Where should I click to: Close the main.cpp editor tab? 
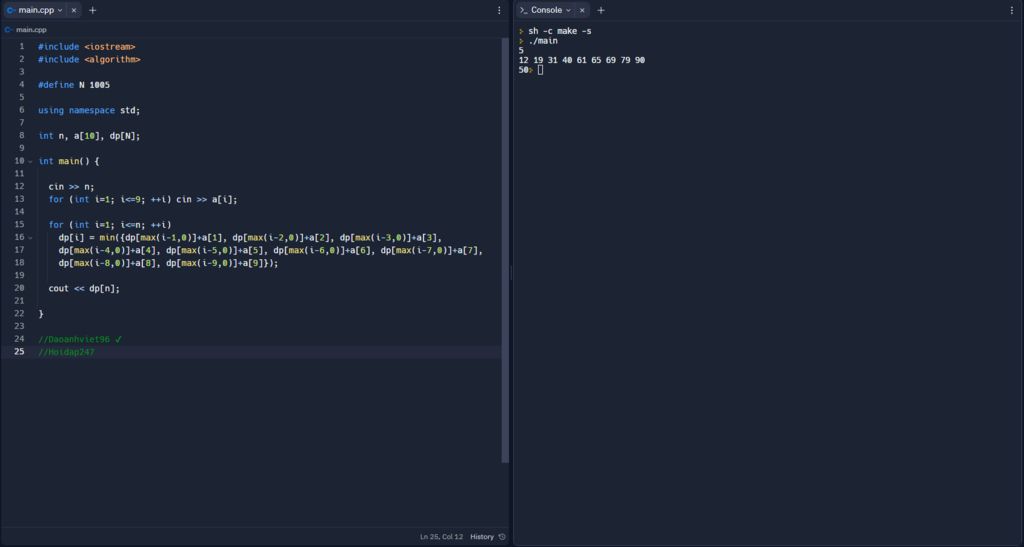point(73,10)
